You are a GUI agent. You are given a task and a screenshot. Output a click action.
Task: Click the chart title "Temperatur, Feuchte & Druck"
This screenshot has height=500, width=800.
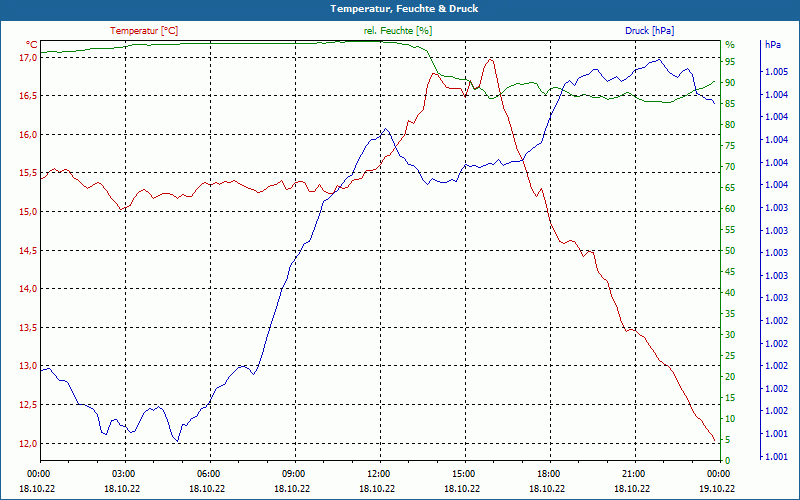coord(404,9)
